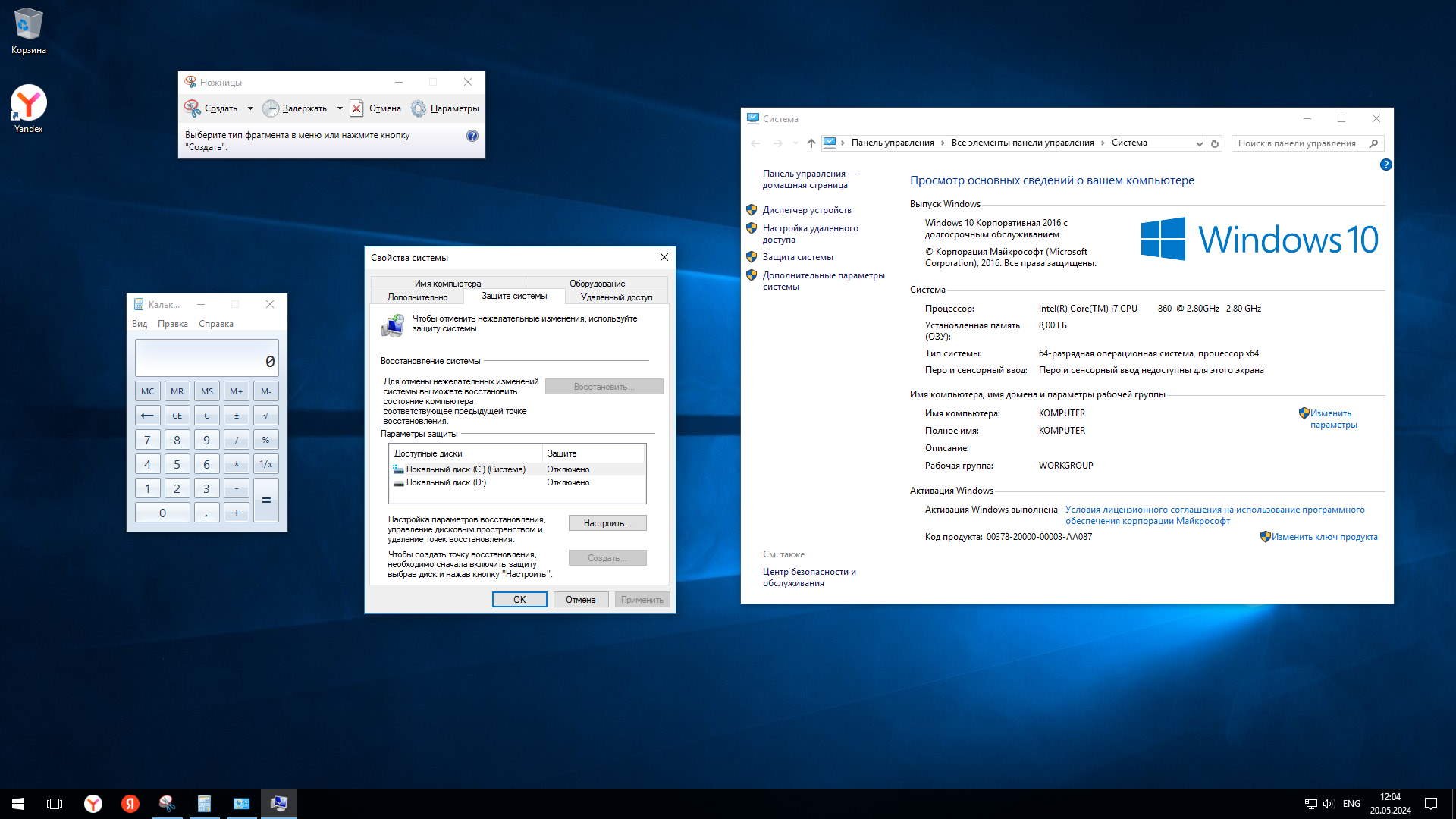Viewport: 1456px width, 819px height.
Task: Click the calculator backspace arrow key
Action: point(147,416)
